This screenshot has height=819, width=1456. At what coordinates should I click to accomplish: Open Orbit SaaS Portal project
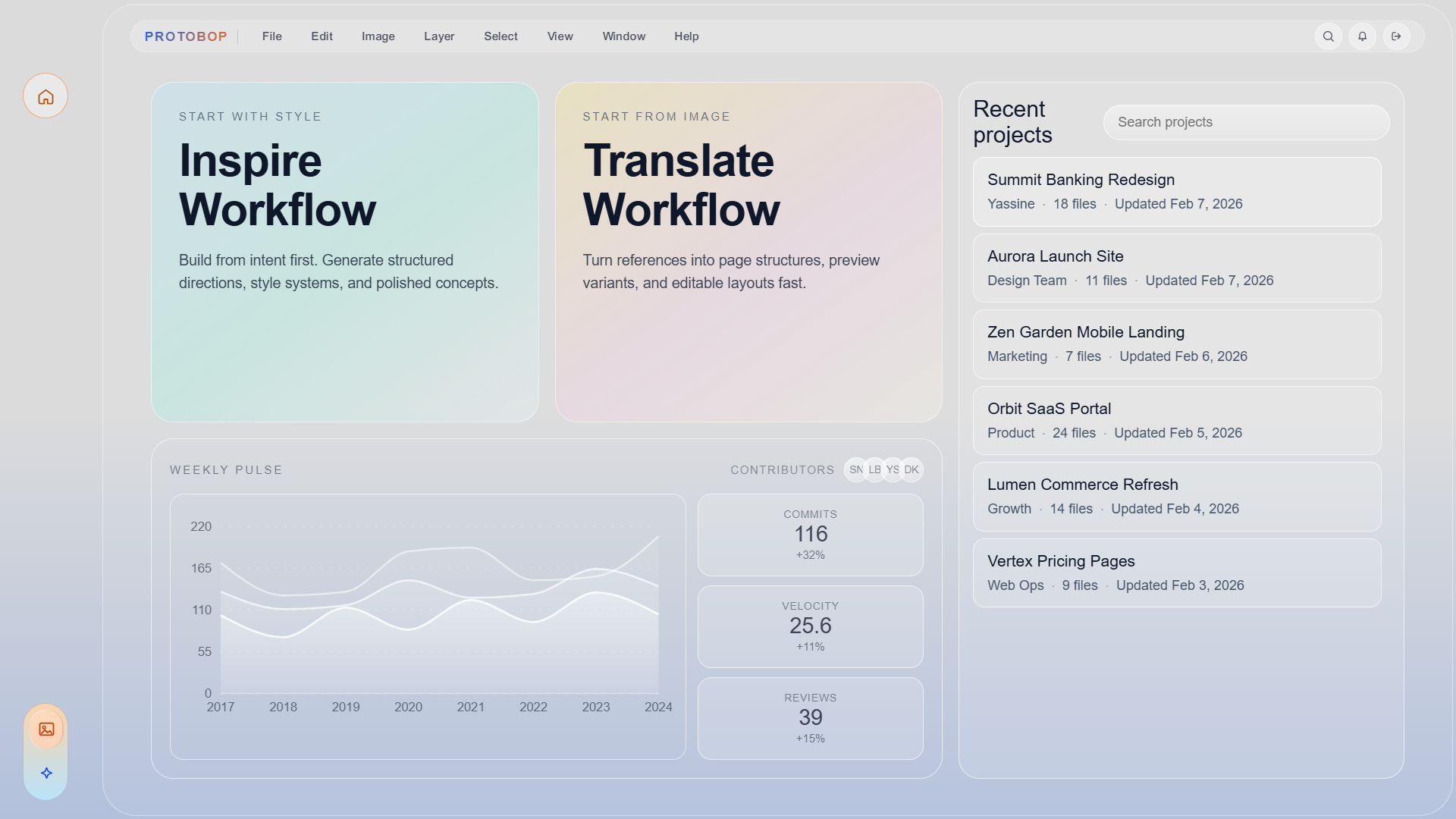1177,421
